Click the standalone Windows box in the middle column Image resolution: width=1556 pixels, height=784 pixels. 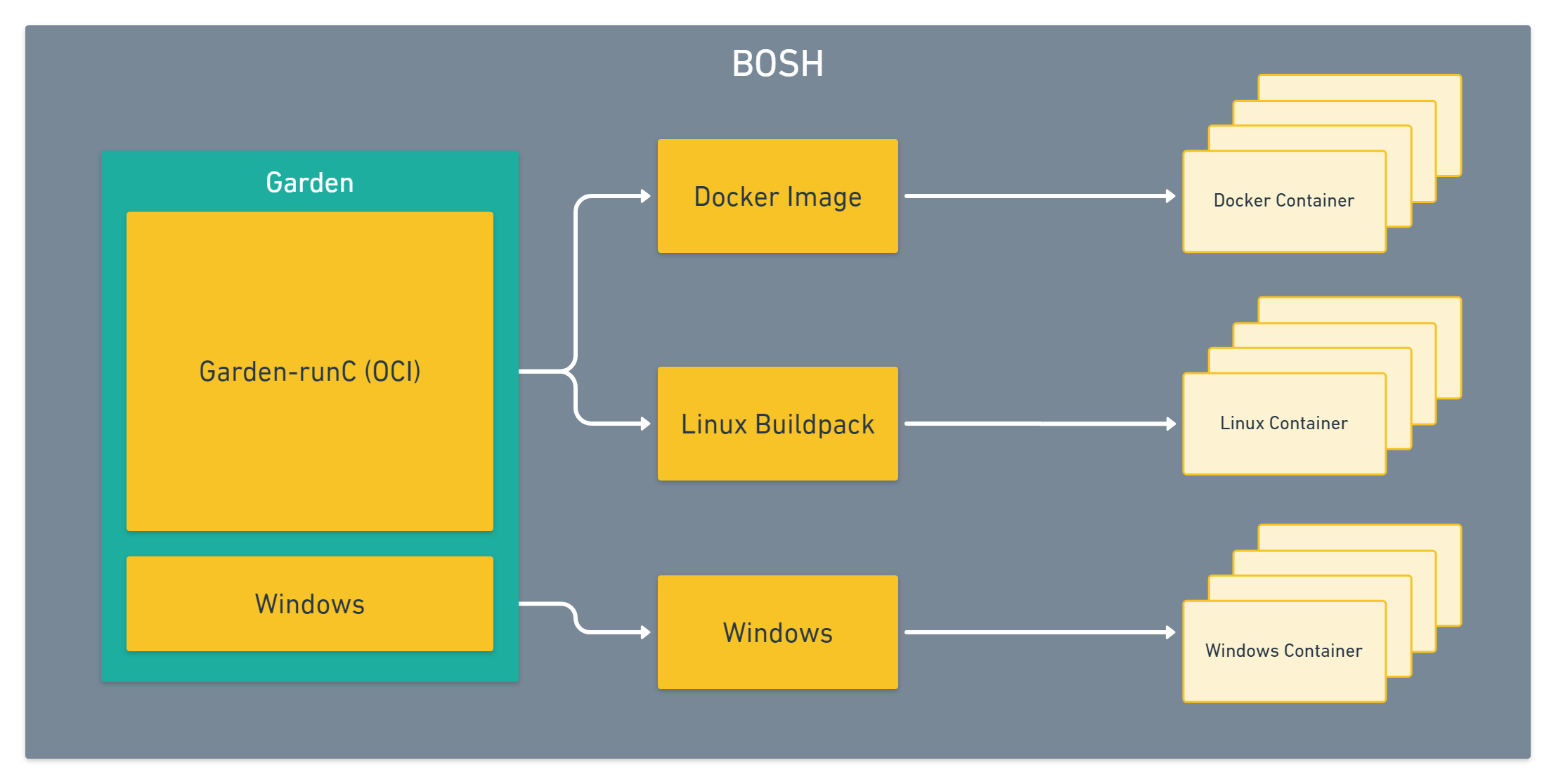777,632
